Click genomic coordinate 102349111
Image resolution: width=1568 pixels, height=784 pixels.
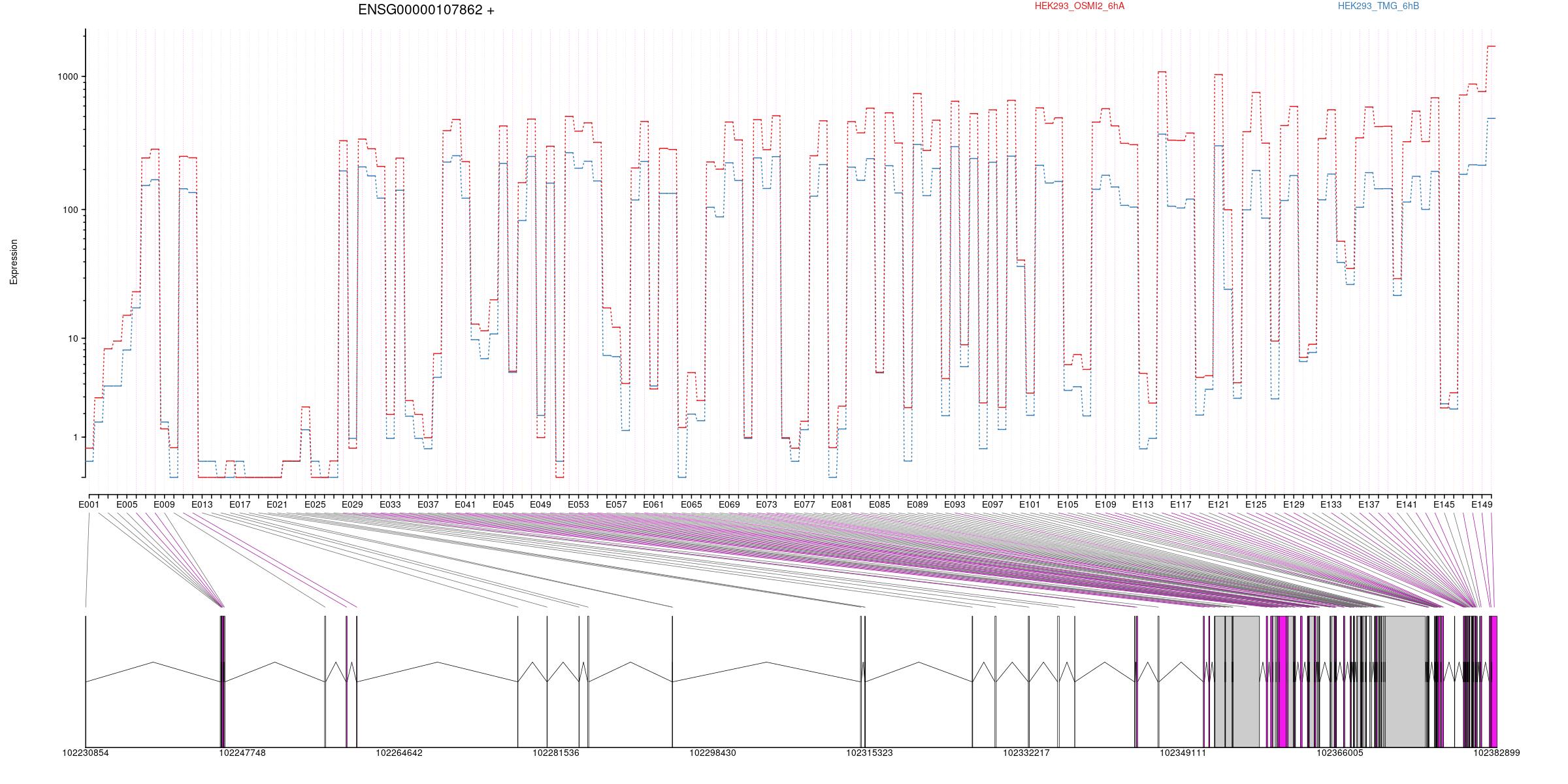click(x=1183, y=753)
